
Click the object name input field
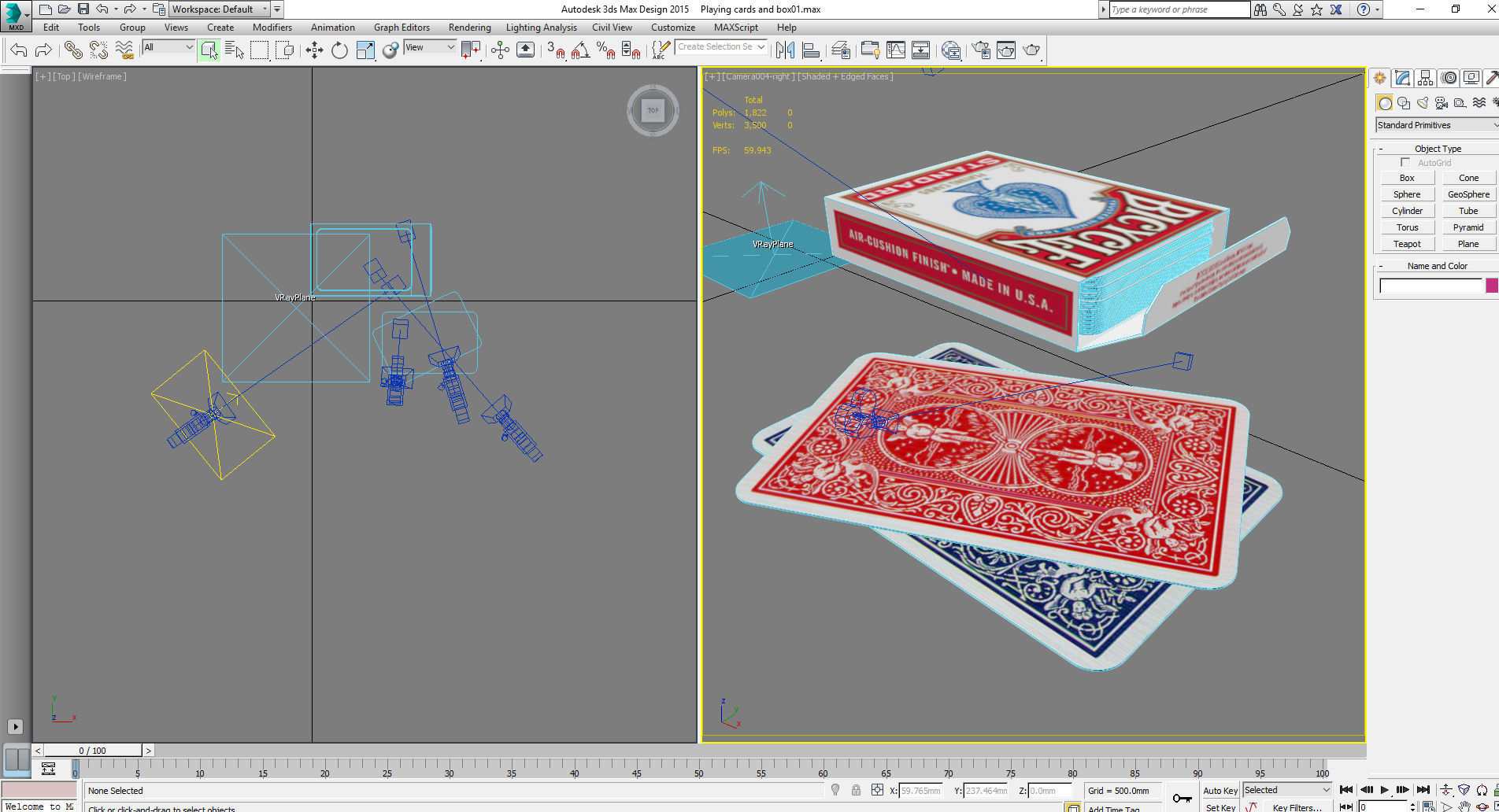[x=1431, y=286]
